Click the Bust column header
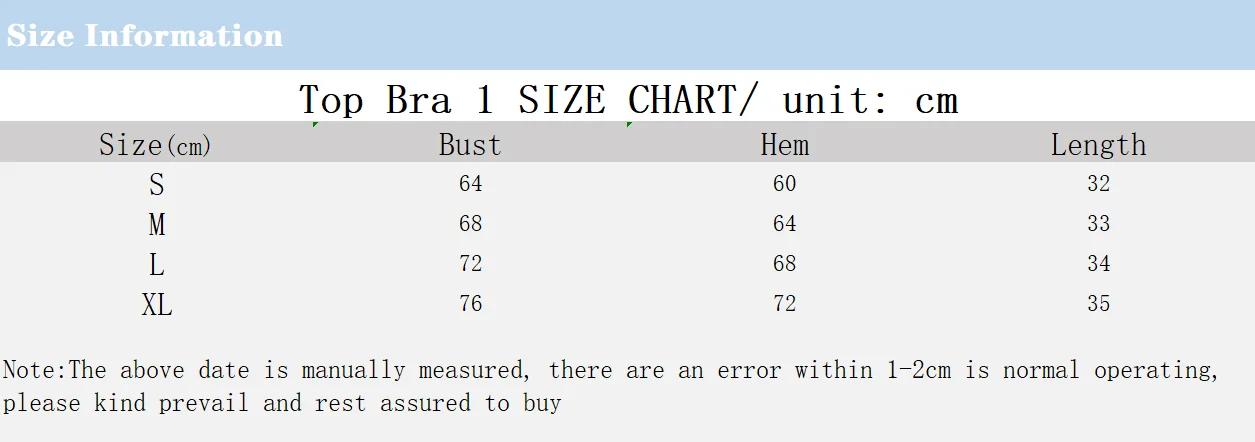Screen dimensions: 1255x442 (470, 145)
